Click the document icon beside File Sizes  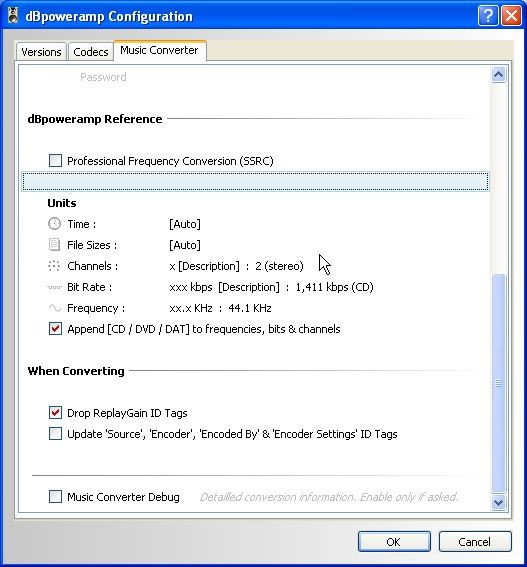click(x=54, y=245)
